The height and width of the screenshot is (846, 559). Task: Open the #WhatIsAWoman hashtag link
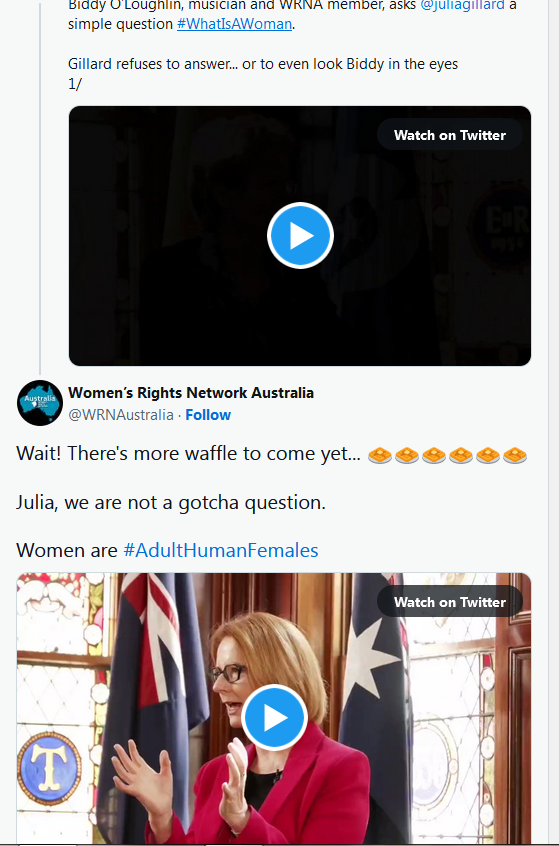point(234,24)
